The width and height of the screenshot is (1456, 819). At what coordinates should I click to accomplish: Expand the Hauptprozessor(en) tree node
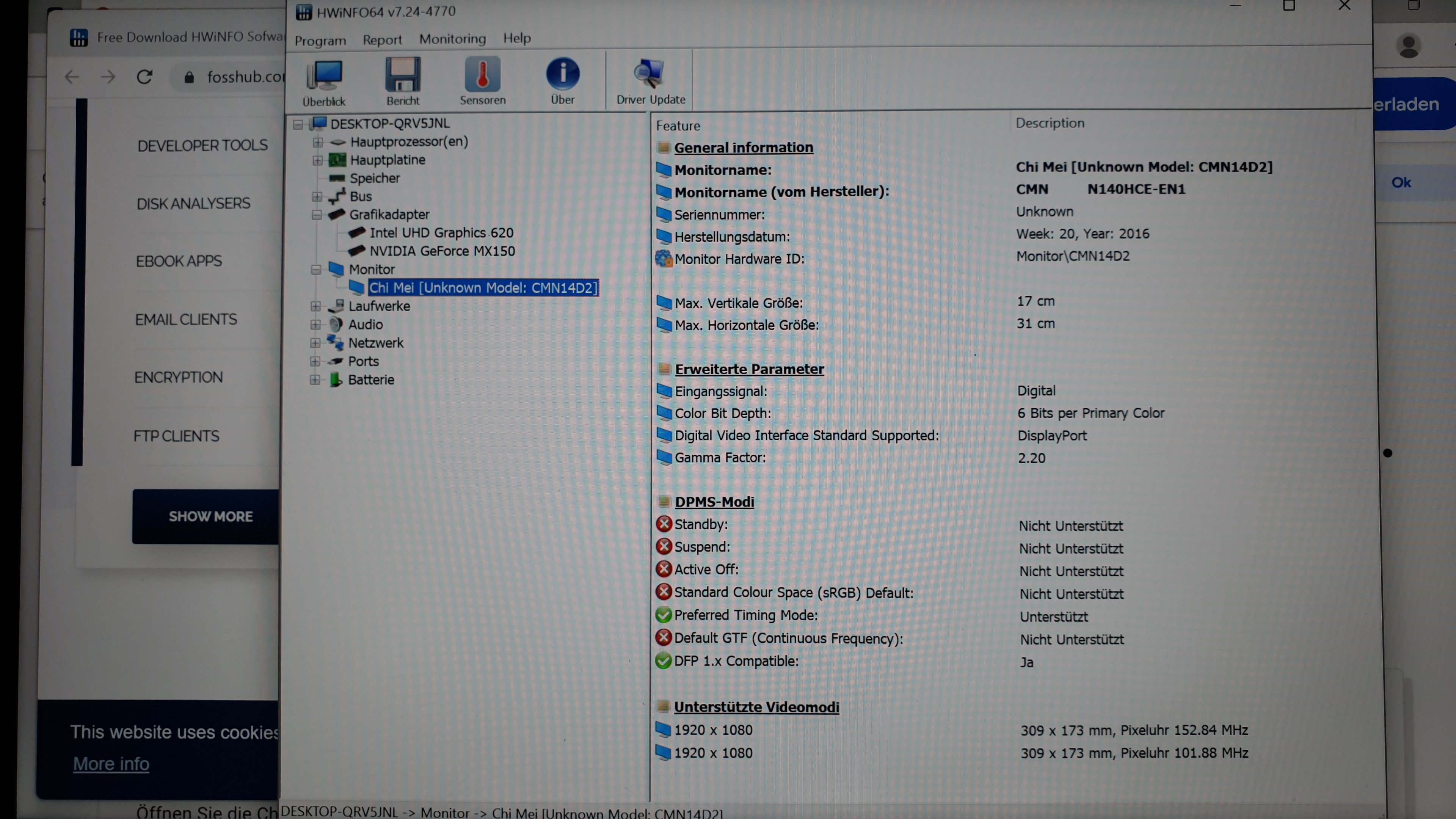318,142
